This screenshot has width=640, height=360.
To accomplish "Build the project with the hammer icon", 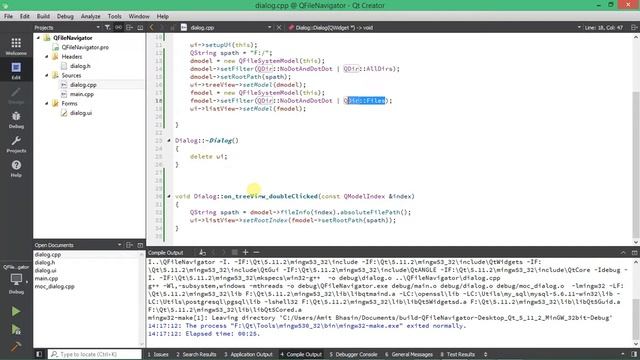I will click(x=16, y=346).
